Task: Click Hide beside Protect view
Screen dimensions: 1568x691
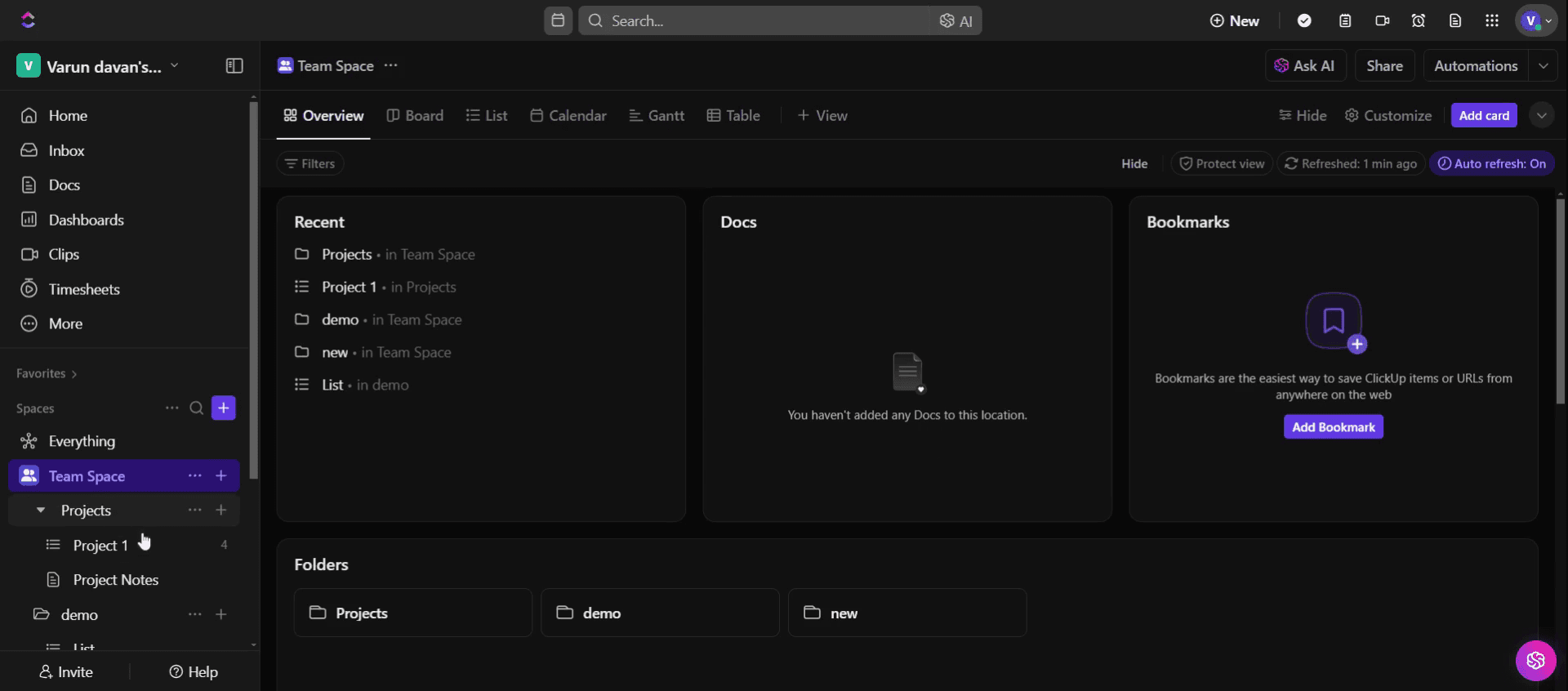Action: [x=1134, y=163]
